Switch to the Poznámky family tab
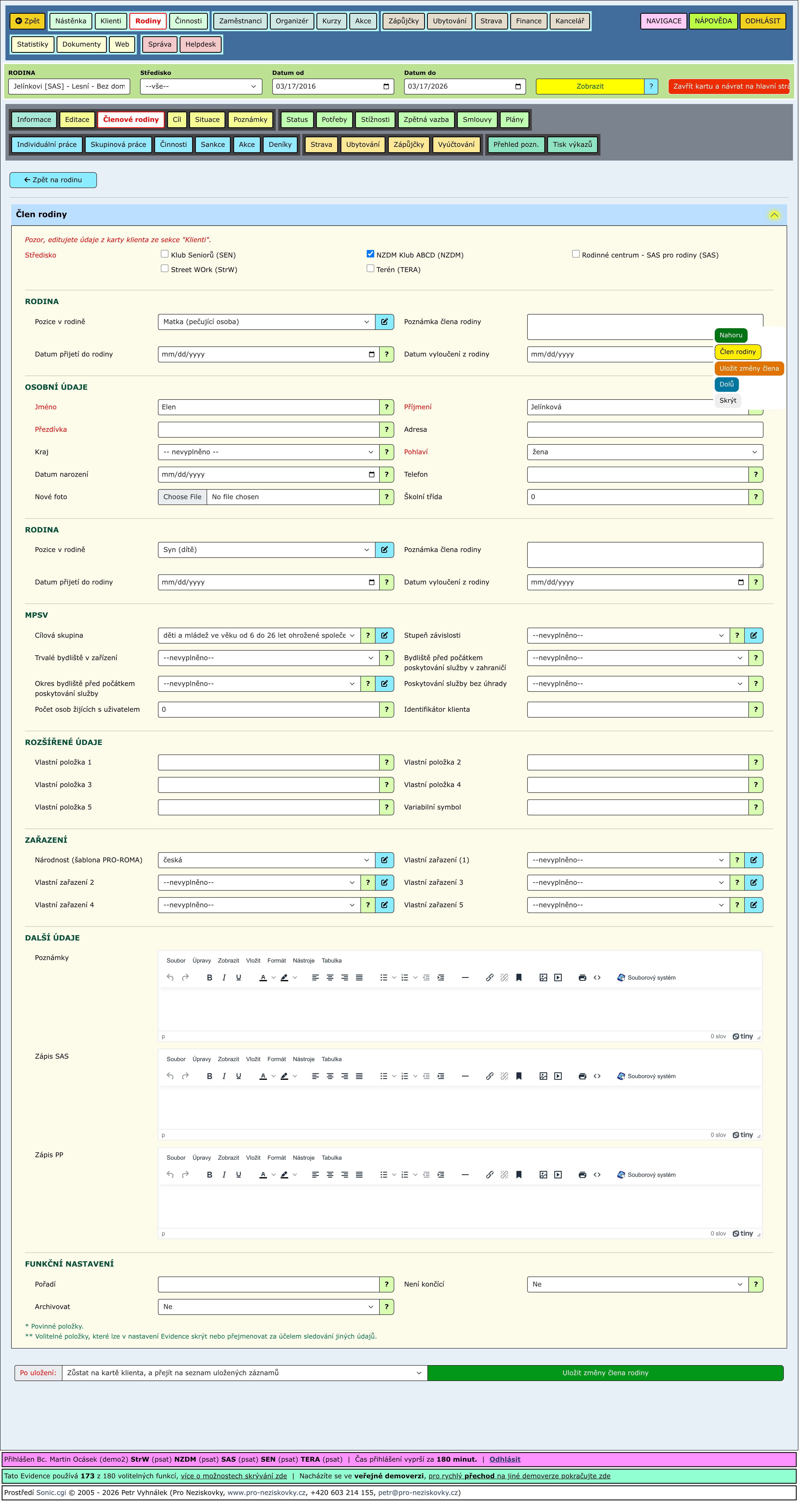The width and height of the screenshot is (800, 1512). coord(250,120)
